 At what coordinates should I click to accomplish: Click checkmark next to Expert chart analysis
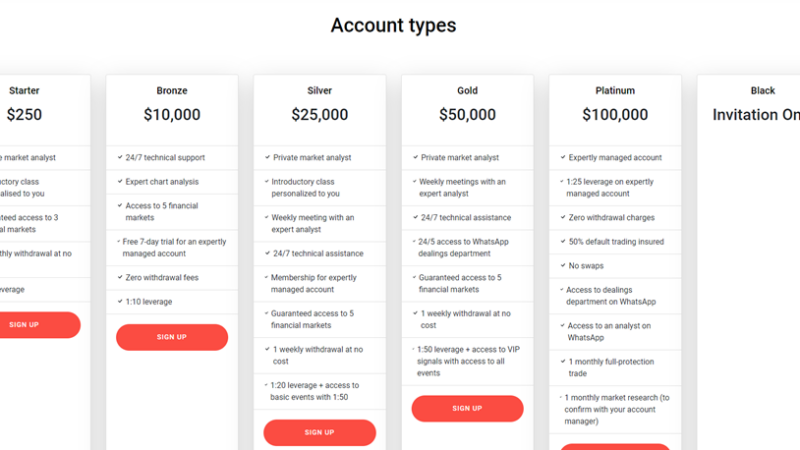click(x=119, y=182)
